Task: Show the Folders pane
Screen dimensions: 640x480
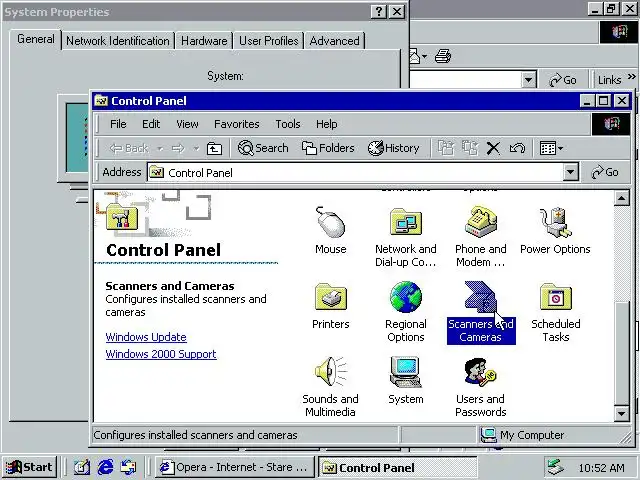Action: coord(328,148)
